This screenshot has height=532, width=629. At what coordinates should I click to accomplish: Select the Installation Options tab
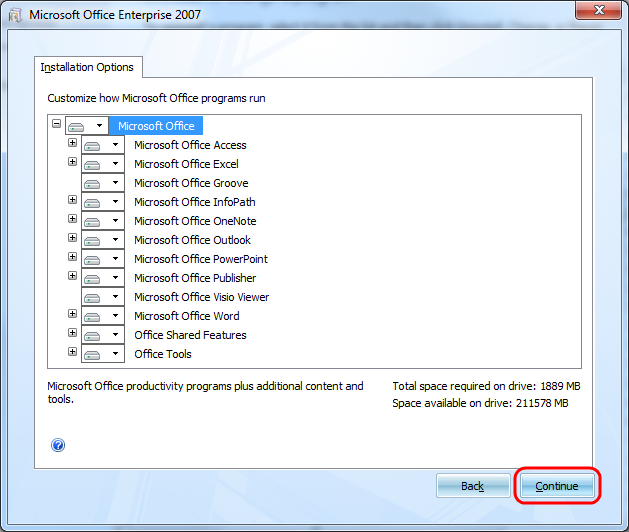coord(87,67)
